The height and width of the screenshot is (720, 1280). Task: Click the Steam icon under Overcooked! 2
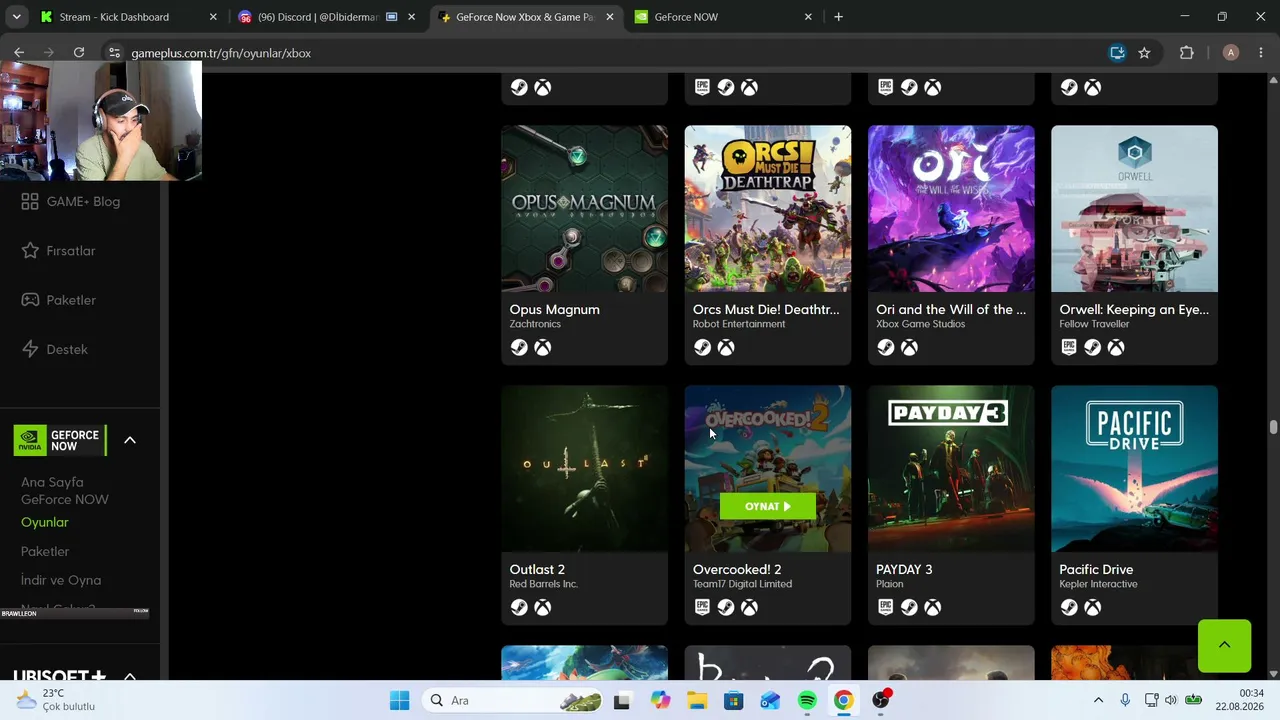pyautogui.click(x=725, y=607)
